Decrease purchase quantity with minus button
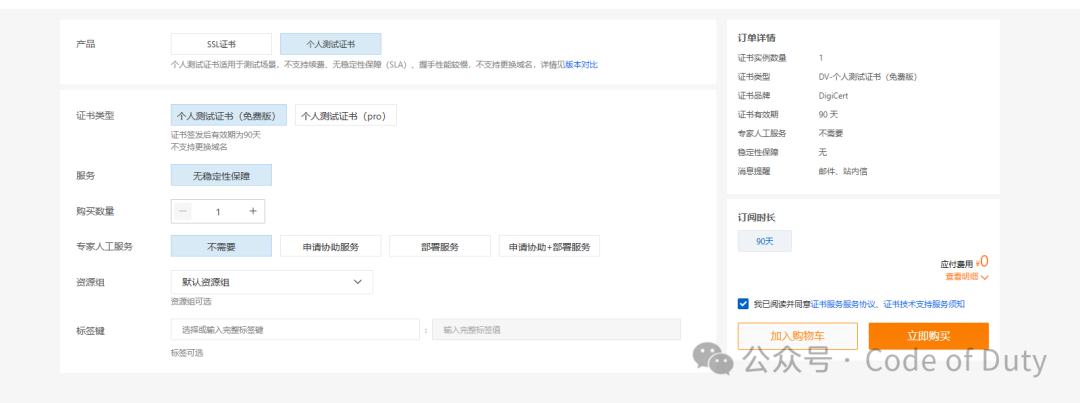Screen dimensions: 1080x403 coord(183,211)
